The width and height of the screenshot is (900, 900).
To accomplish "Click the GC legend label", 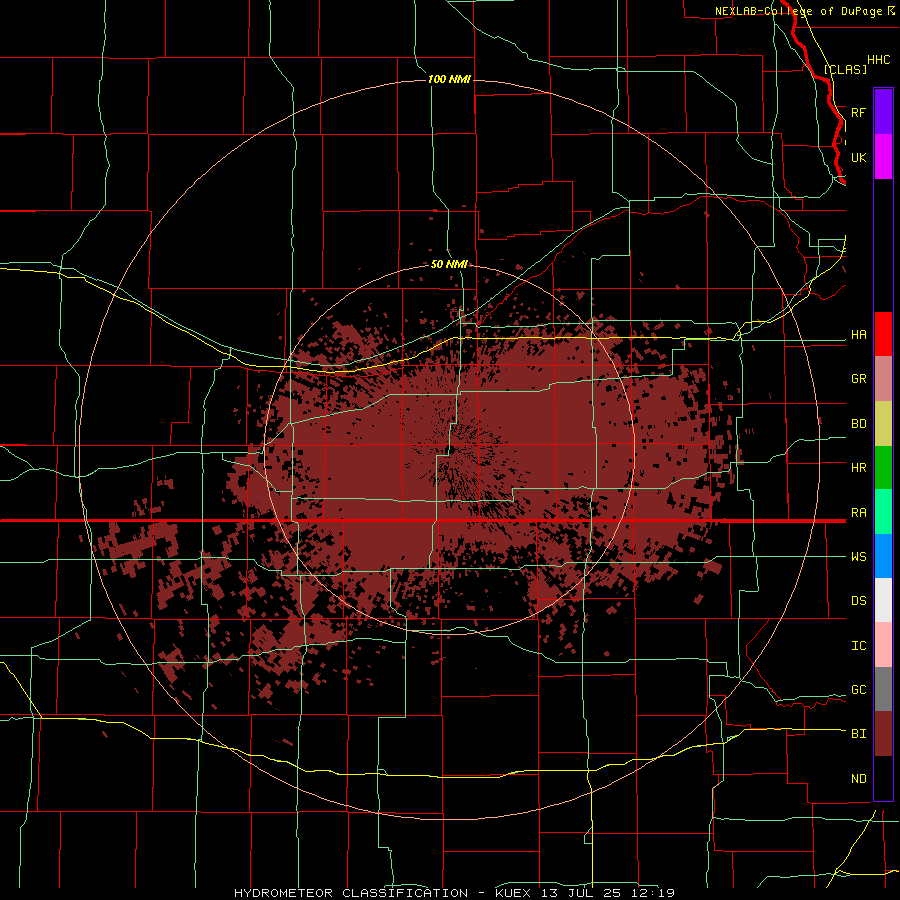I will [859, 690].
